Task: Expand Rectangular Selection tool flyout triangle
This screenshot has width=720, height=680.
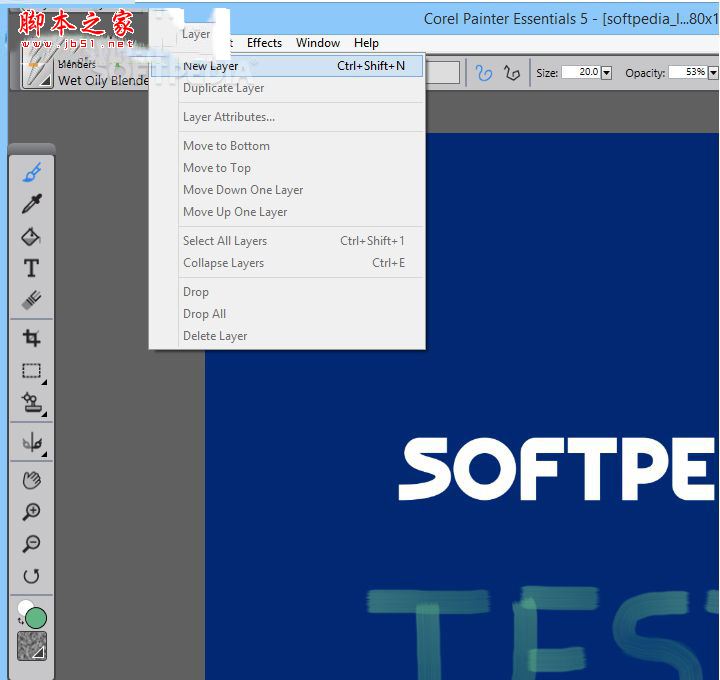Action: [x=45, y=382]
